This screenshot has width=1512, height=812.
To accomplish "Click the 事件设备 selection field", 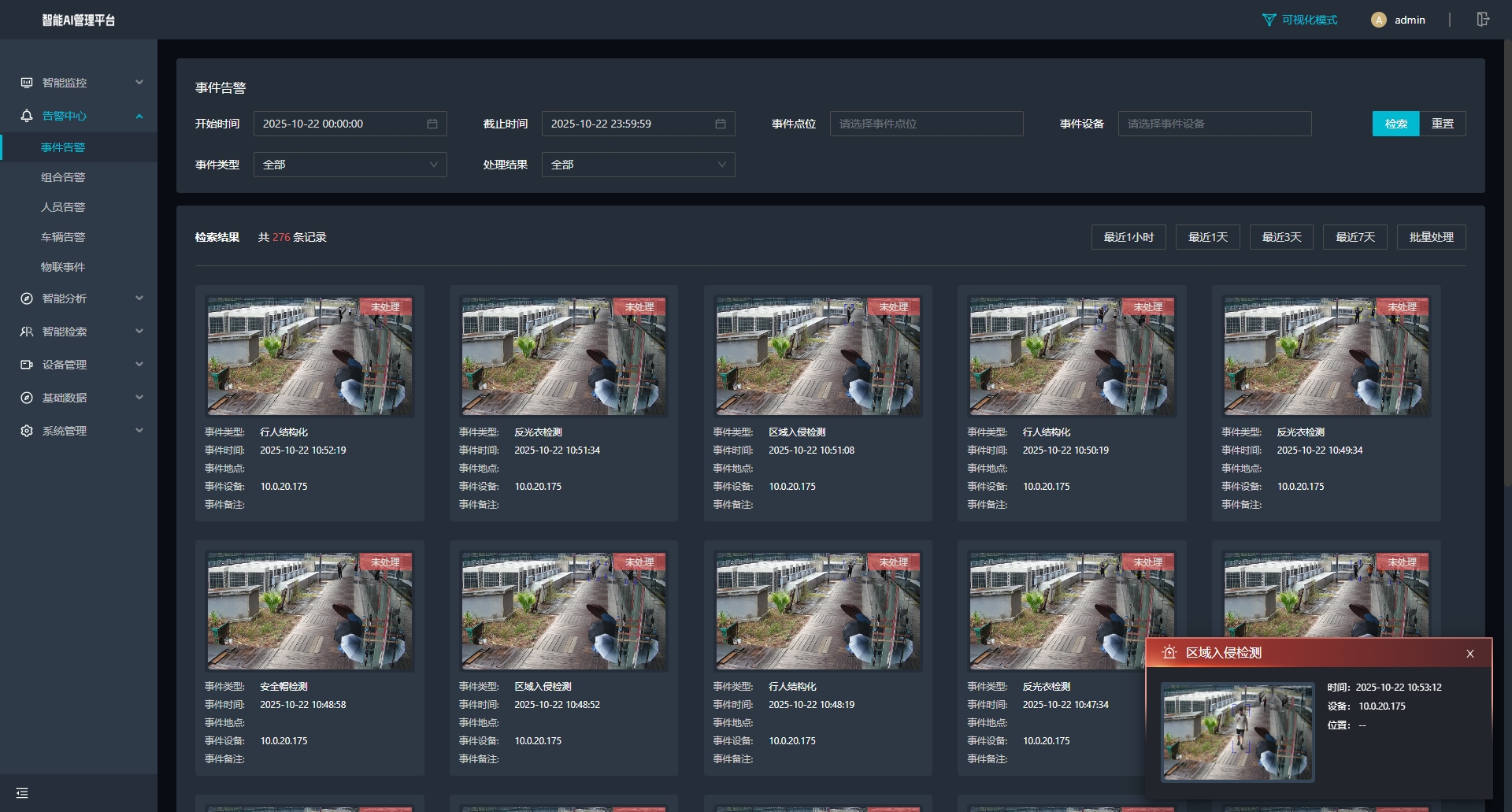I will [x=1215, y=124].
